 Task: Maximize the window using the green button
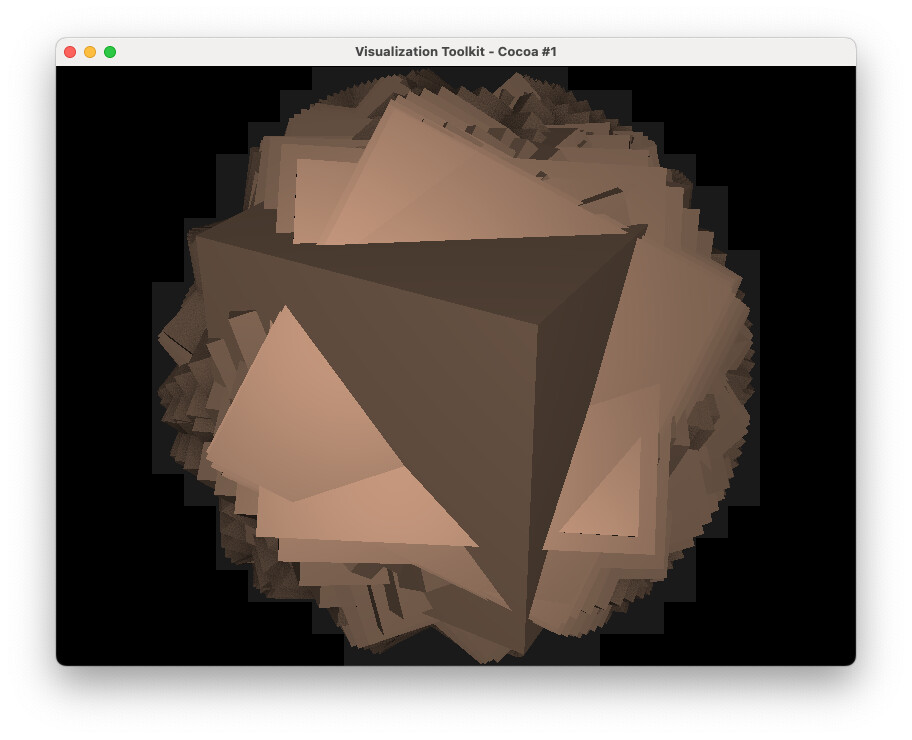click(110, 52)
